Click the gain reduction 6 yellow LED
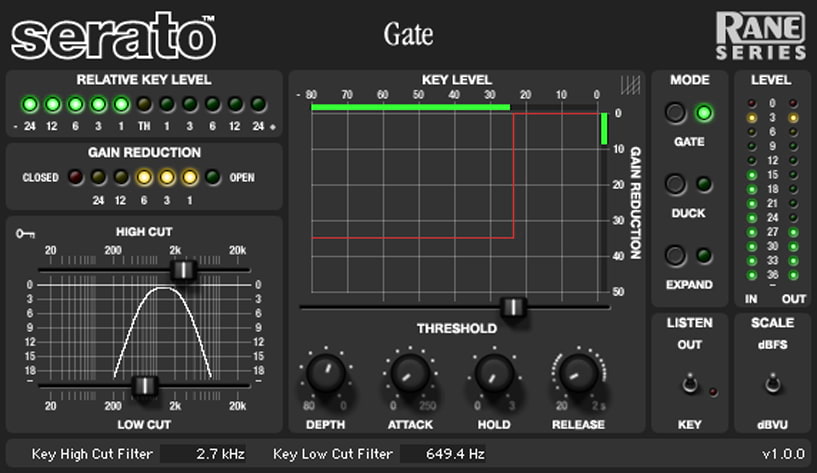The height and width of the screenshot is (473, 817). (144, 177)
